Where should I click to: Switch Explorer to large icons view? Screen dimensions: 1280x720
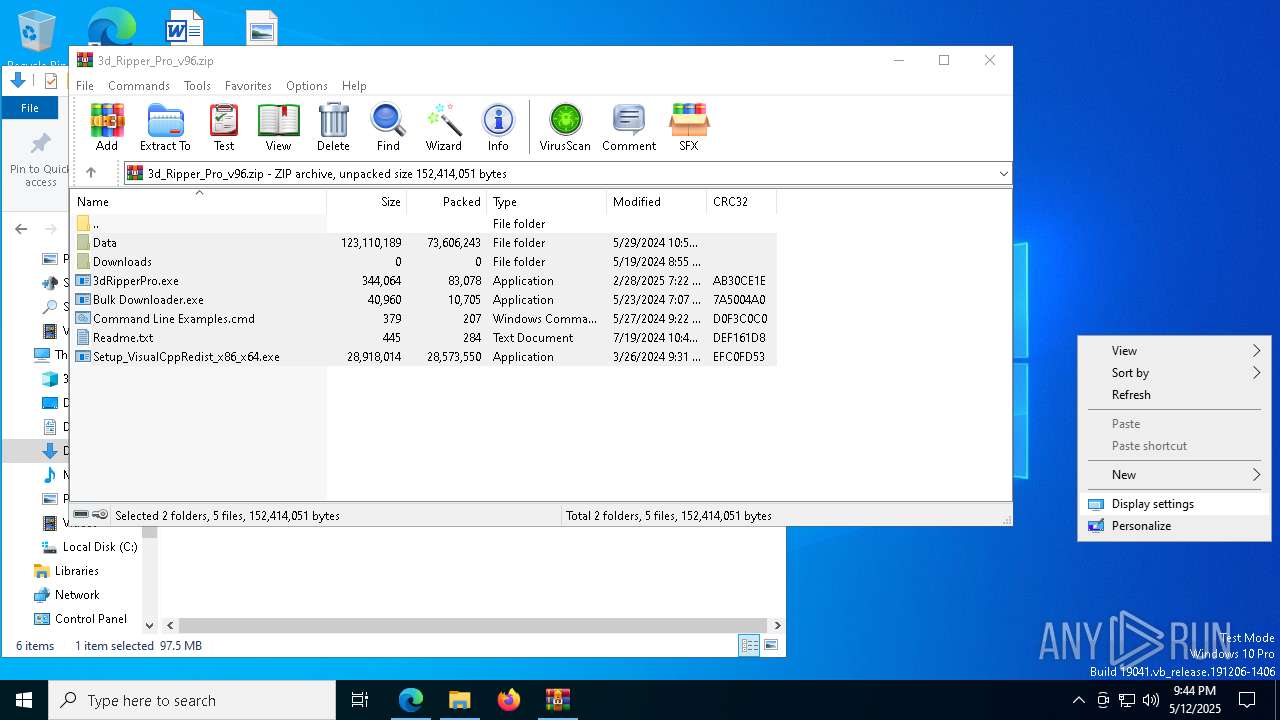[771, 646]
